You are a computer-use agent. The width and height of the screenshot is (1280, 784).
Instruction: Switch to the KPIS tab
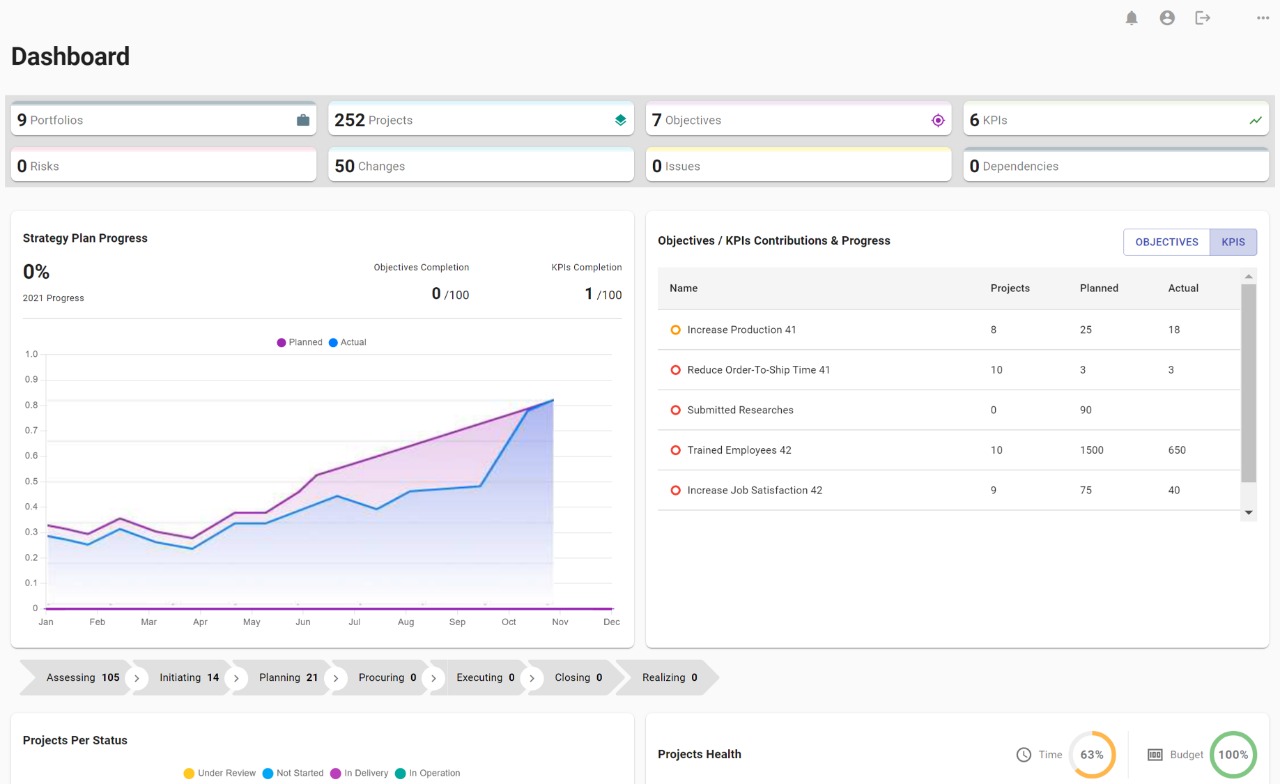coord(1233,242)
